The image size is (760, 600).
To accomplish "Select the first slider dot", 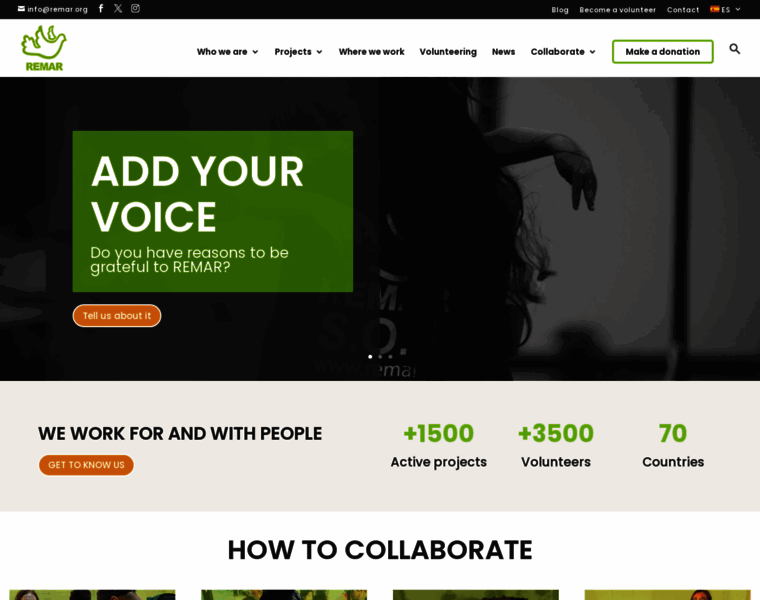I will click(x=370, y=357).
